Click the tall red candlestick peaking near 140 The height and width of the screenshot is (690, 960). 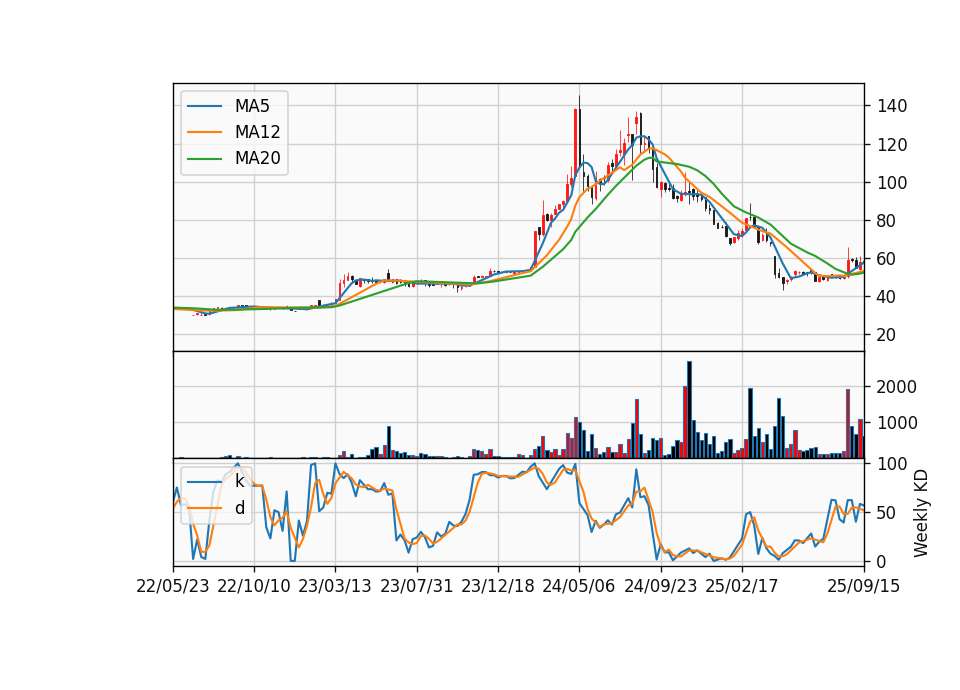click(x=576, y=142)
